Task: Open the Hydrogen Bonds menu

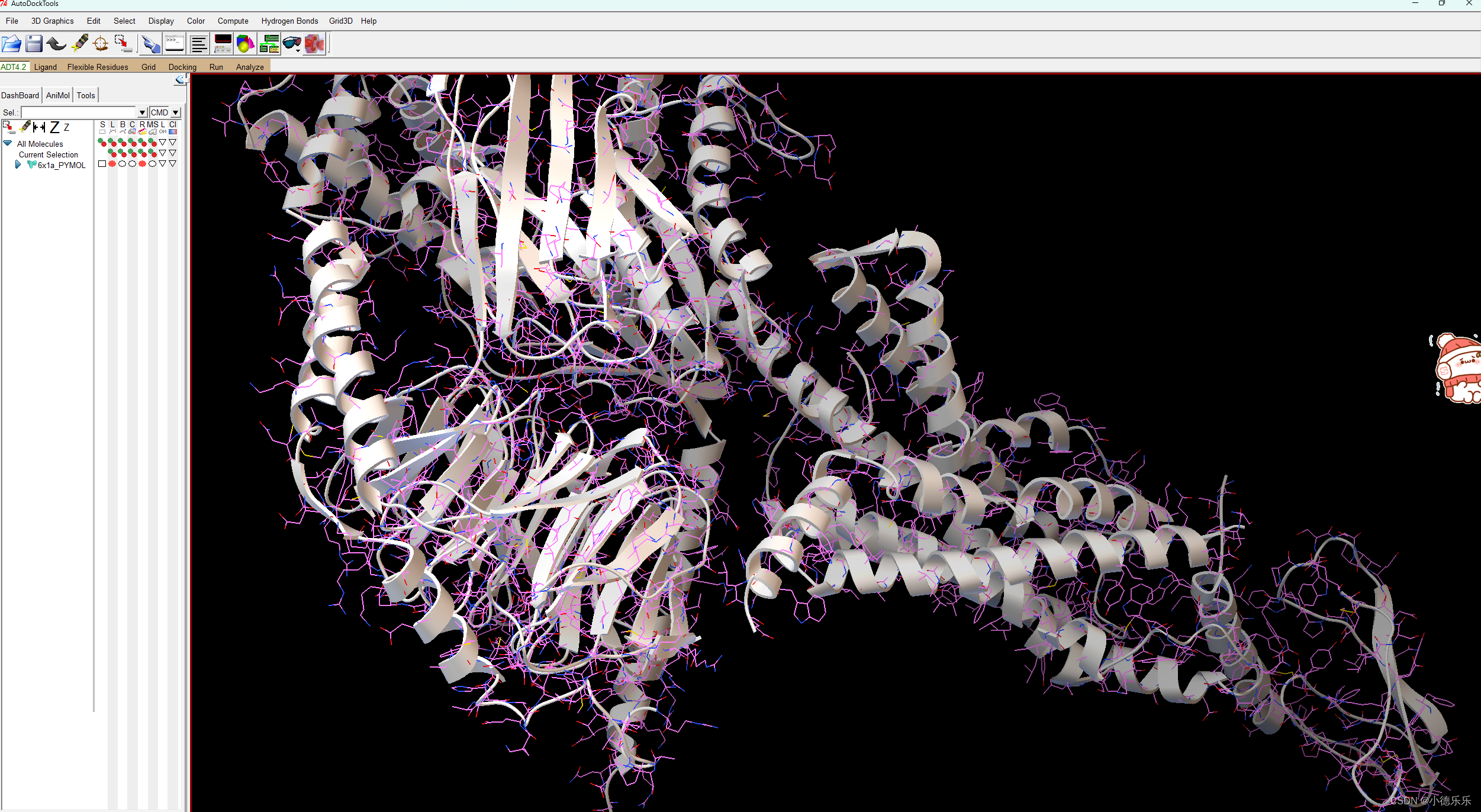Action: (x=289, y=21)
